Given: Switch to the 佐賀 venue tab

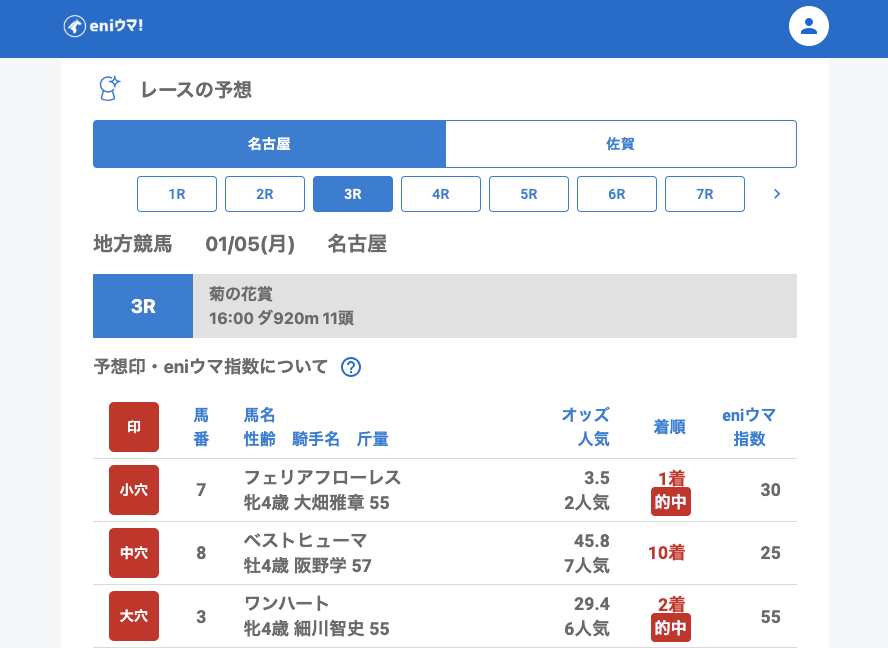Looking at the screenshot, I should [620, 144].
